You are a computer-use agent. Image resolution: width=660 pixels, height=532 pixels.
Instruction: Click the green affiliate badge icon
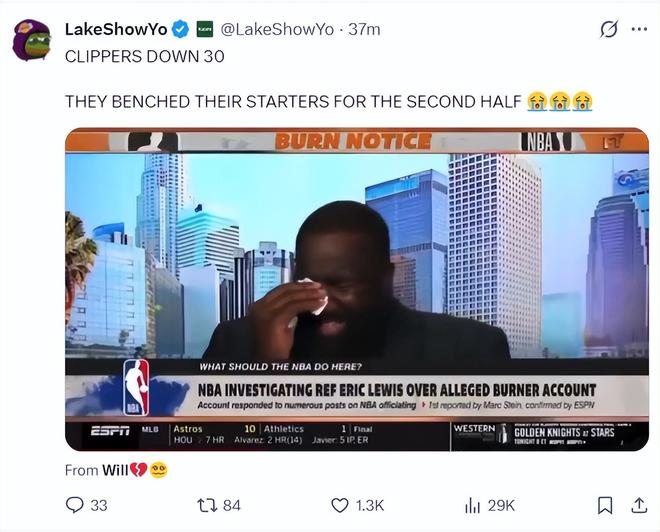205,29
